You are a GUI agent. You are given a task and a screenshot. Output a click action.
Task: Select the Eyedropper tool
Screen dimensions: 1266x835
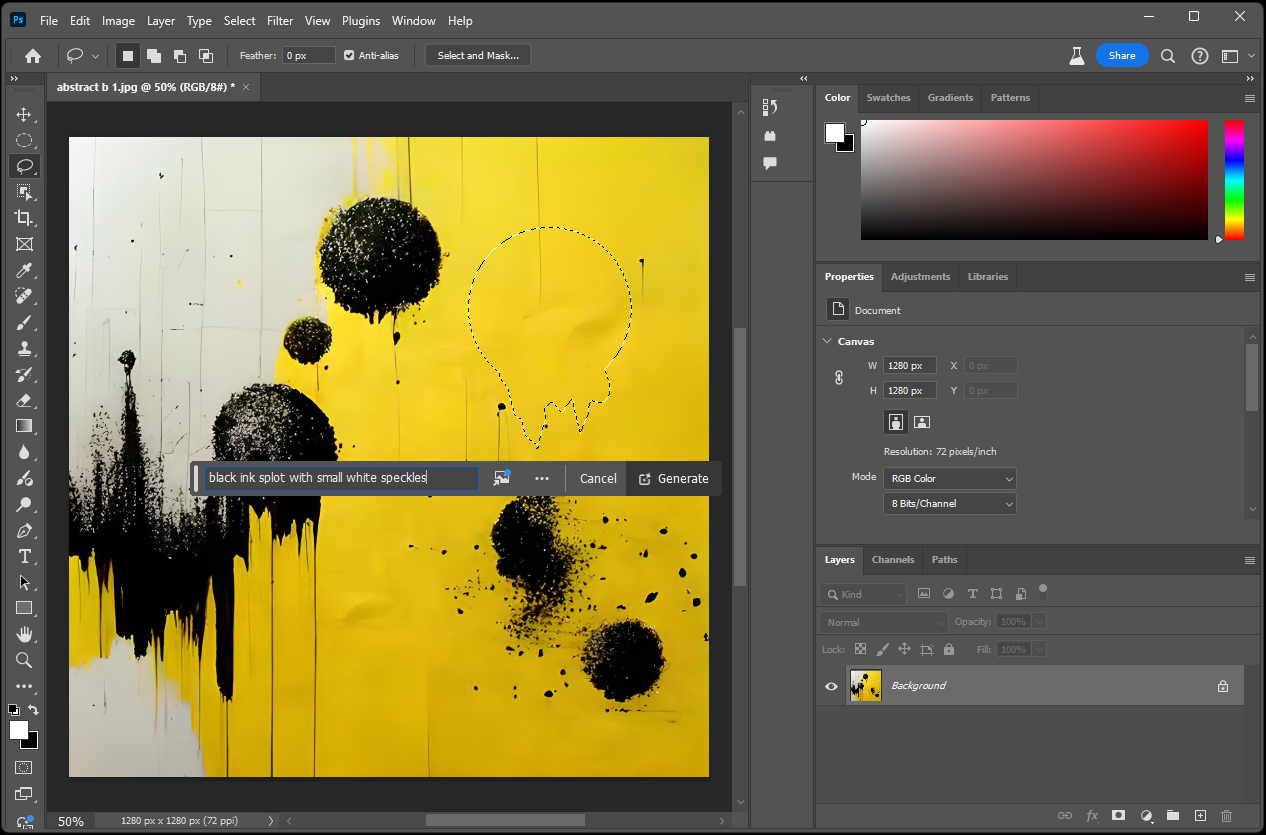[24, 270]
